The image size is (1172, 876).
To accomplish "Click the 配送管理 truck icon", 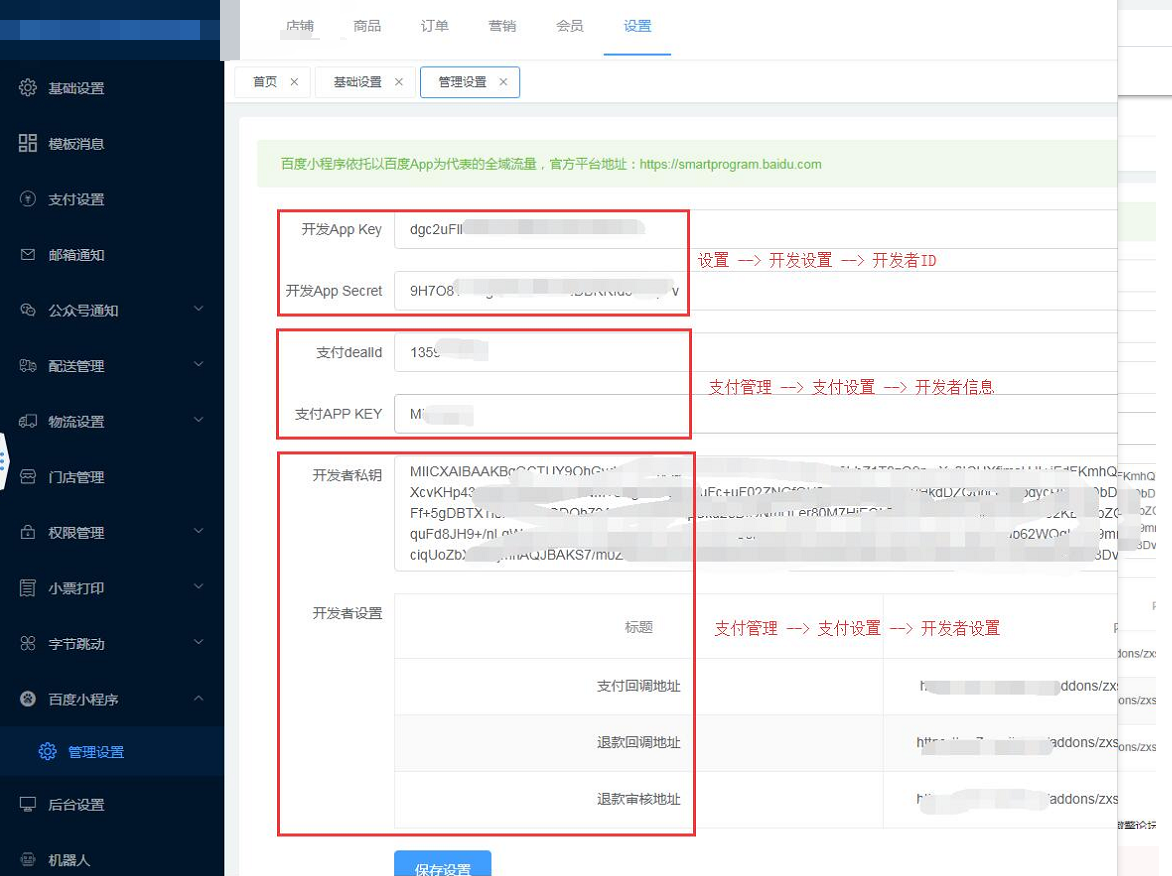I will [28, 365].
